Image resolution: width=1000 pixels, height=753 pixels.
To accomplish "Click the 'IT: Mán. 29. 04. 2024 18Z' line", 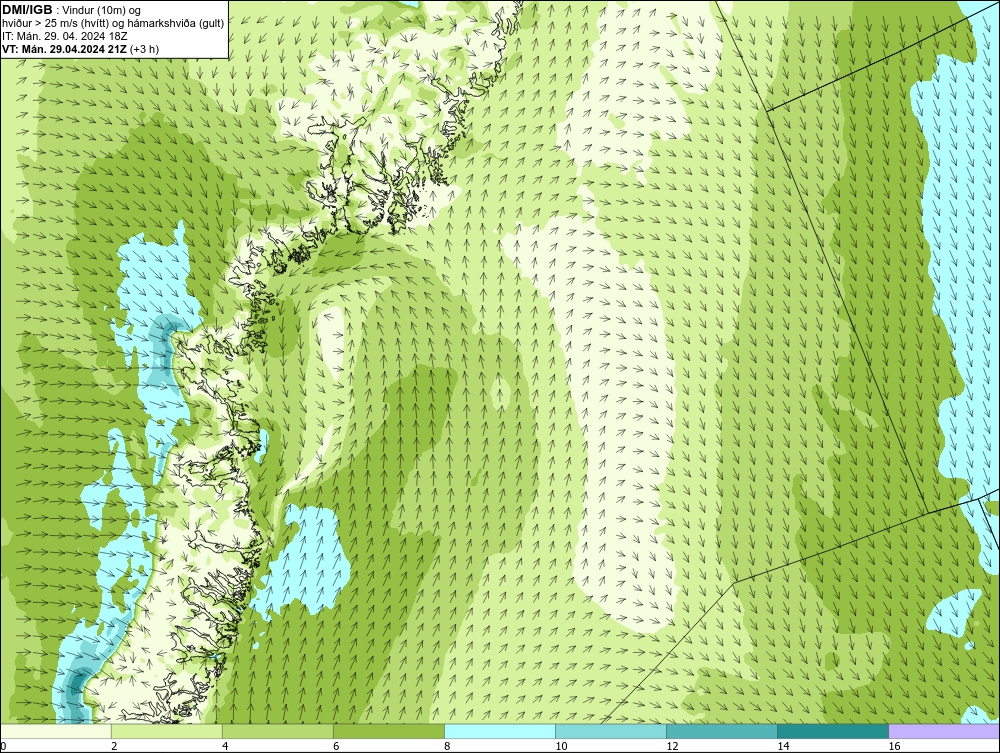I will 64,36.
